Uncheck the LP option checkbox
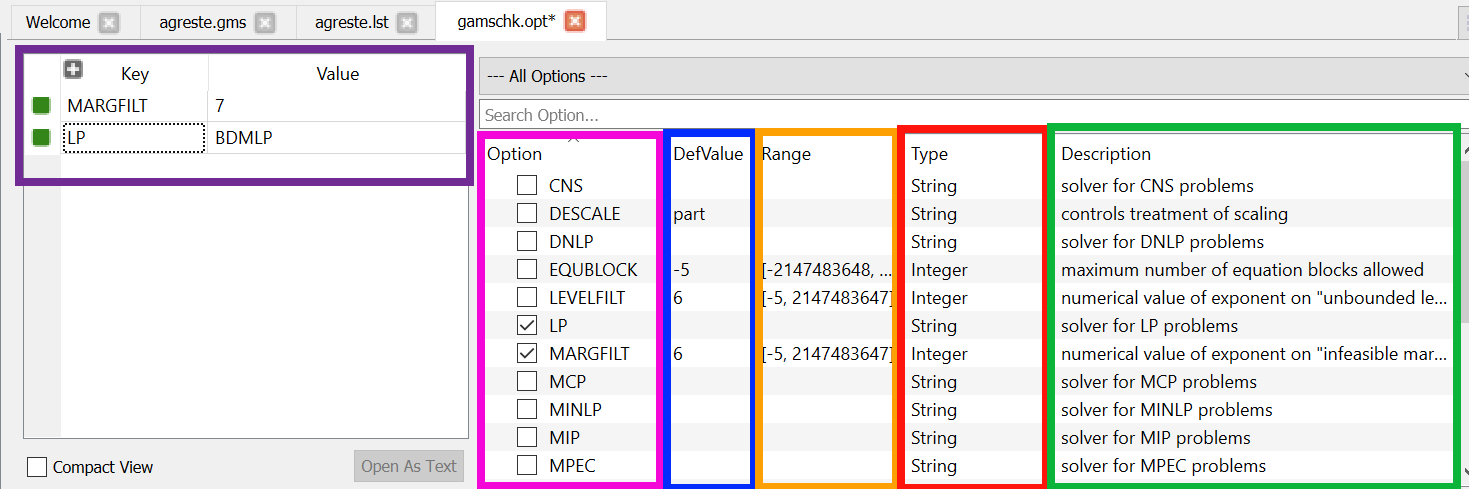Viewport: 1469px width, 489px height. (x=527, y=325)
